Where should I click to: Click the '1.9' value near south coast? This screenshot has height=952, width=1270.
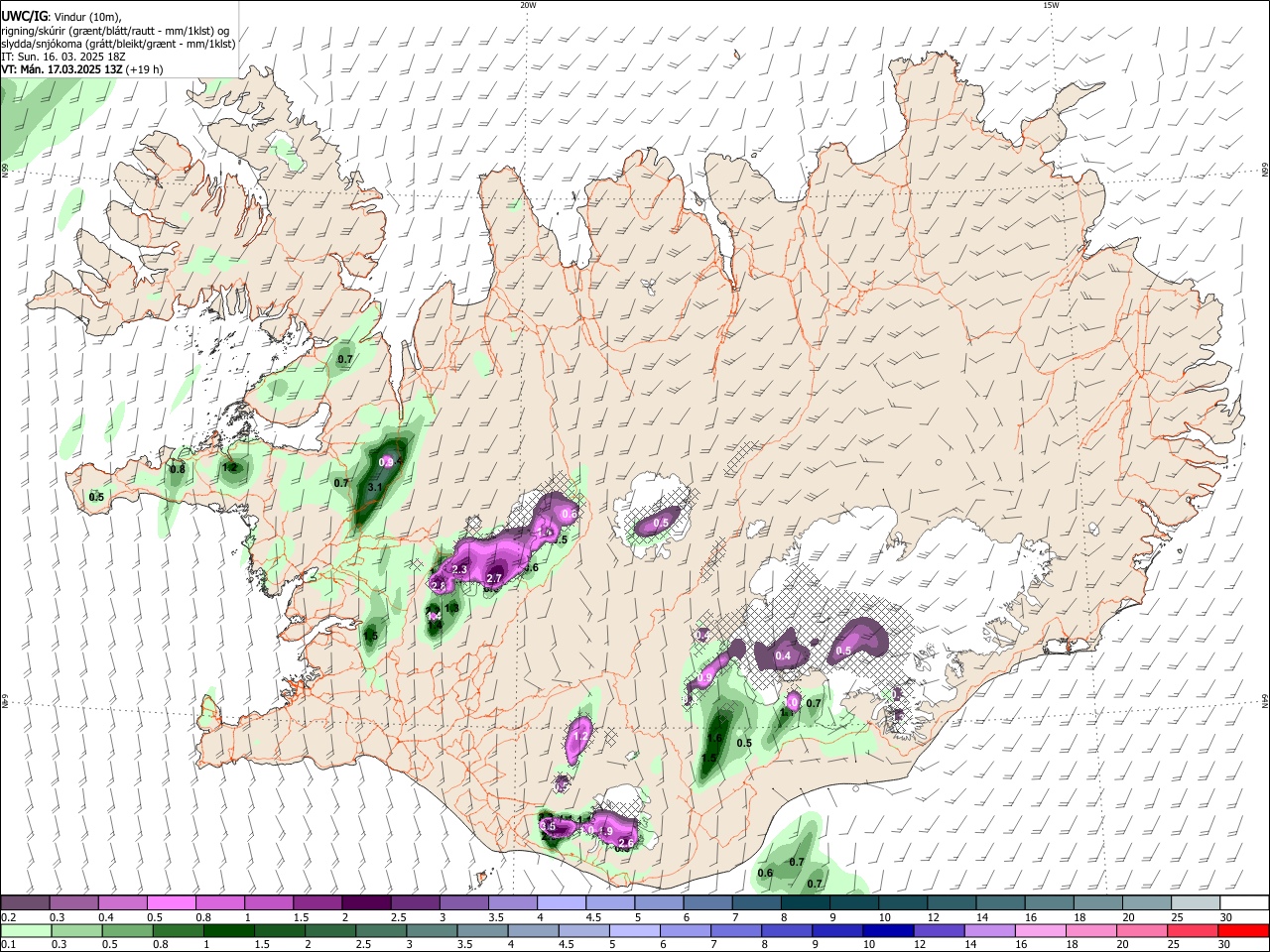(606, 831)
